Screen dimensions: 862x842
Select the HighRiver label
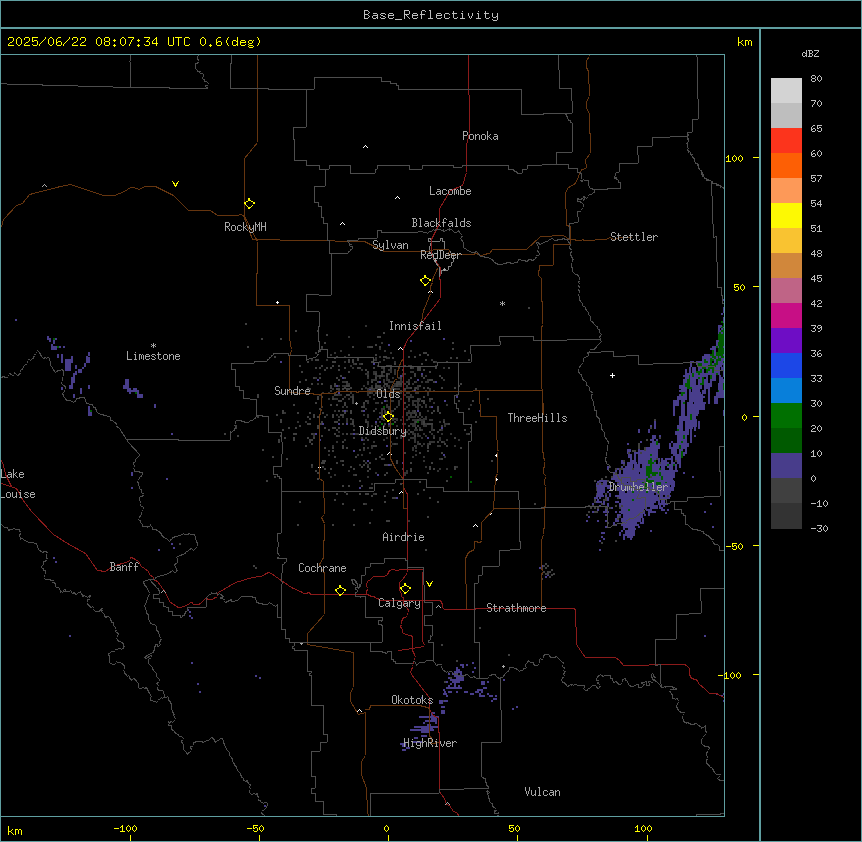coord(430,743)
